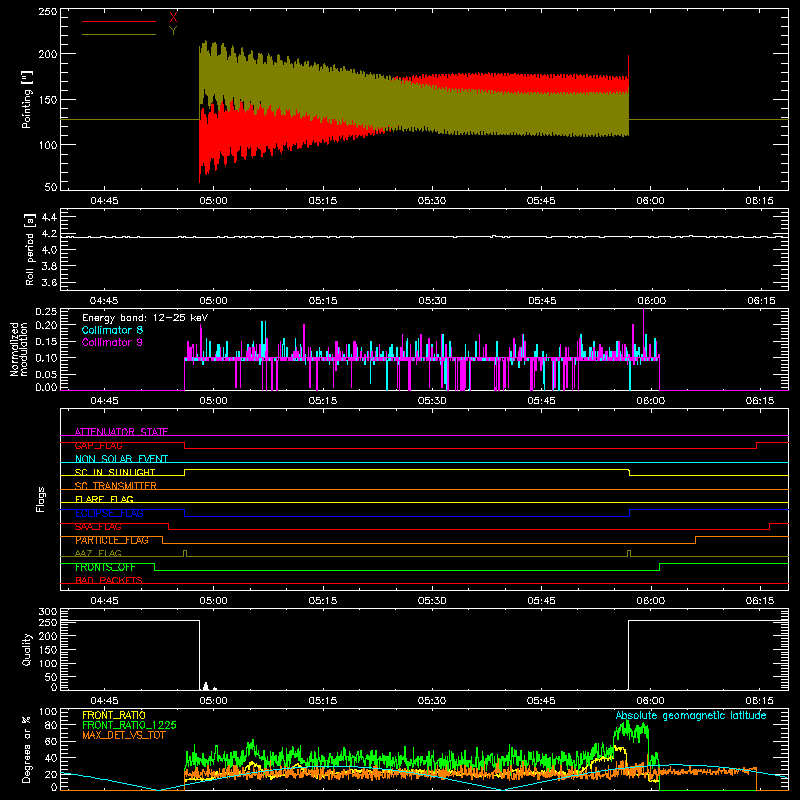Select the dim A4Z_FLAG label

tap(98, 553)
